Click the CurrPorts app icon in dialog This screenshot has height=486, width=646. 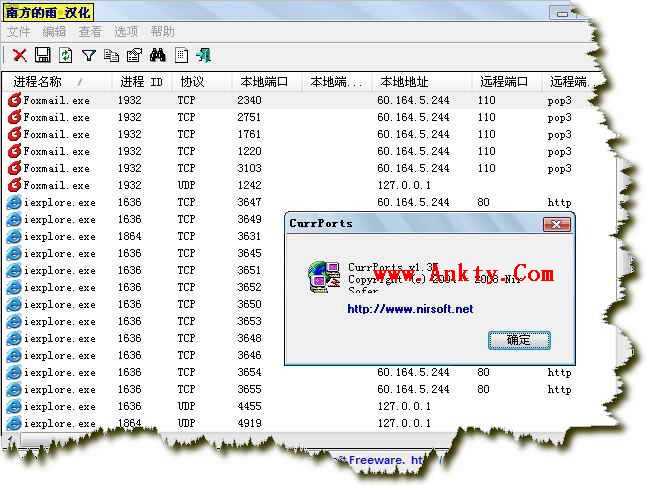pos(324,277)
